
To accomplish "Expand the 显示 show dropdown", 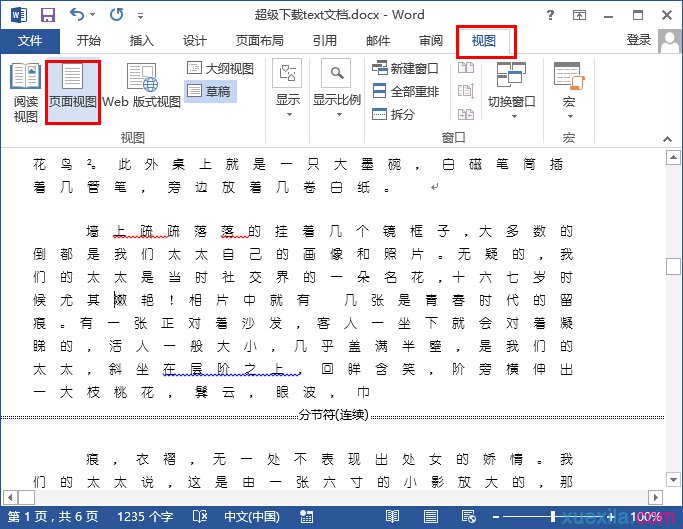I will tap(288, 87).
